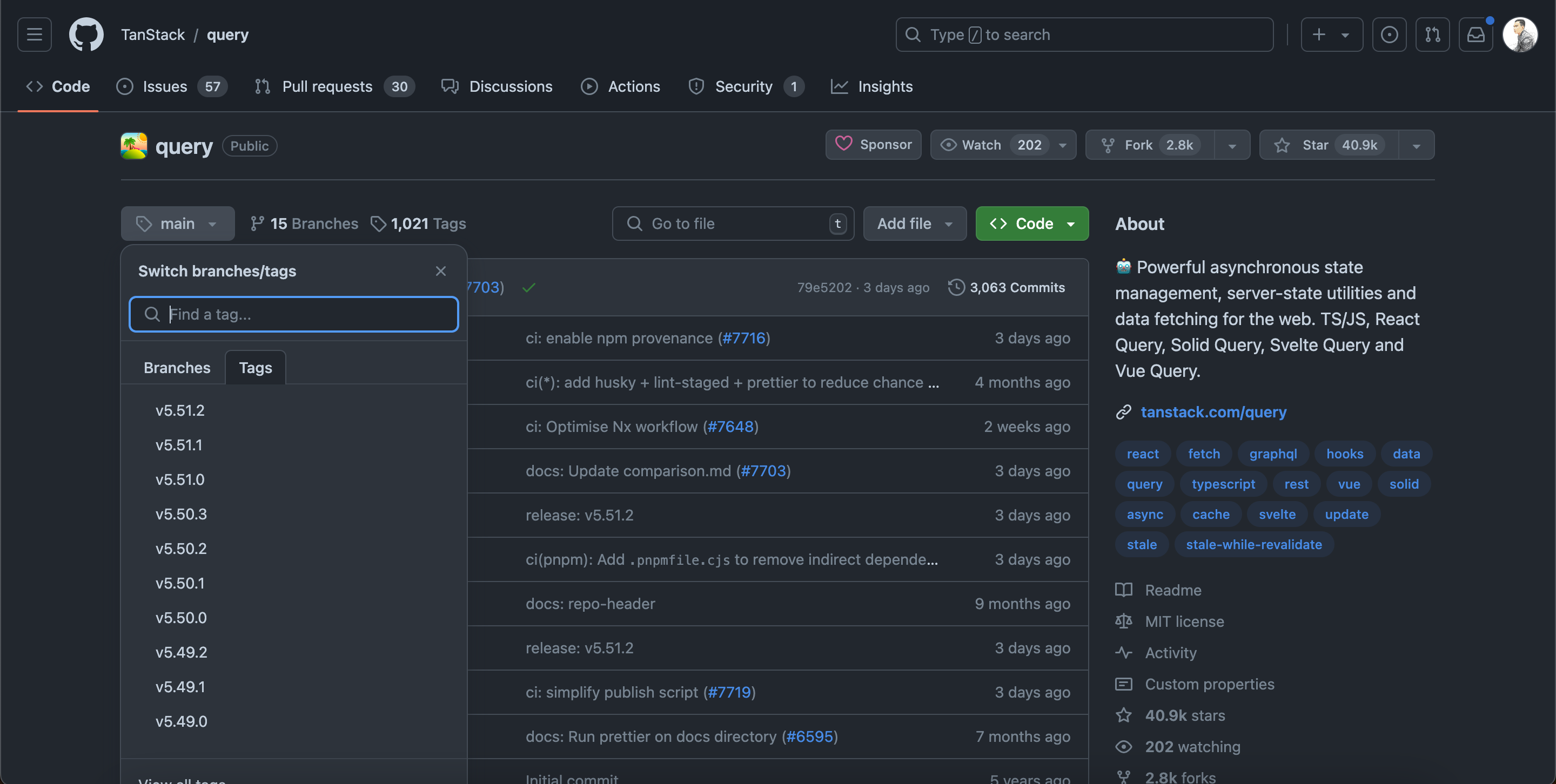The image size is (1556, 784).
Task: Click the plus create-new icon
Action: (1319, 35)
